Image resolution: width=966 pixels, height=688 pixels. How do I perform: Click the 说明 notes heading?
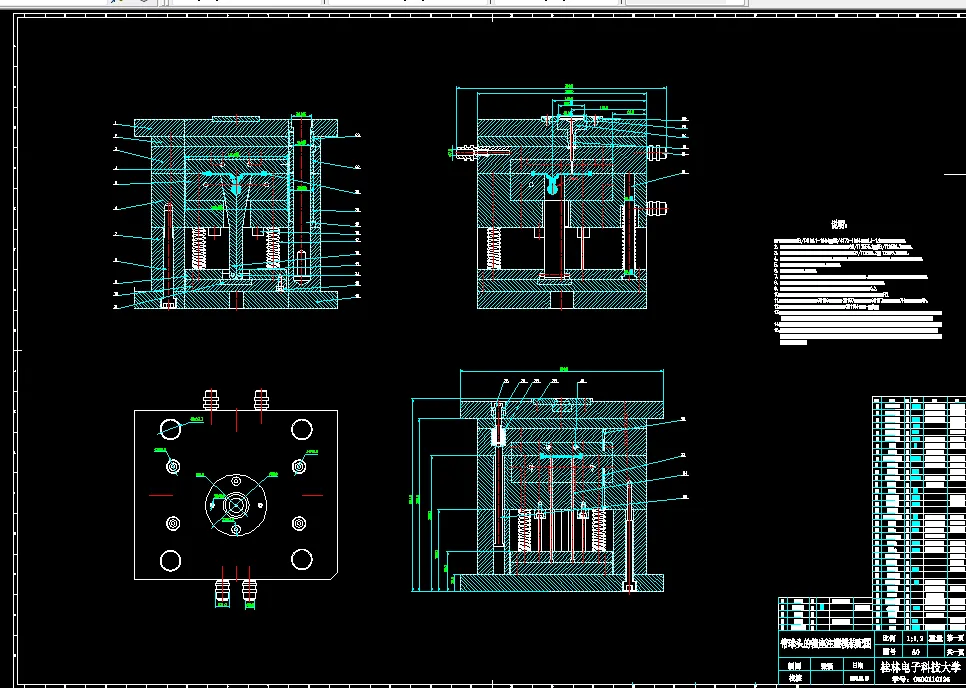838,225
